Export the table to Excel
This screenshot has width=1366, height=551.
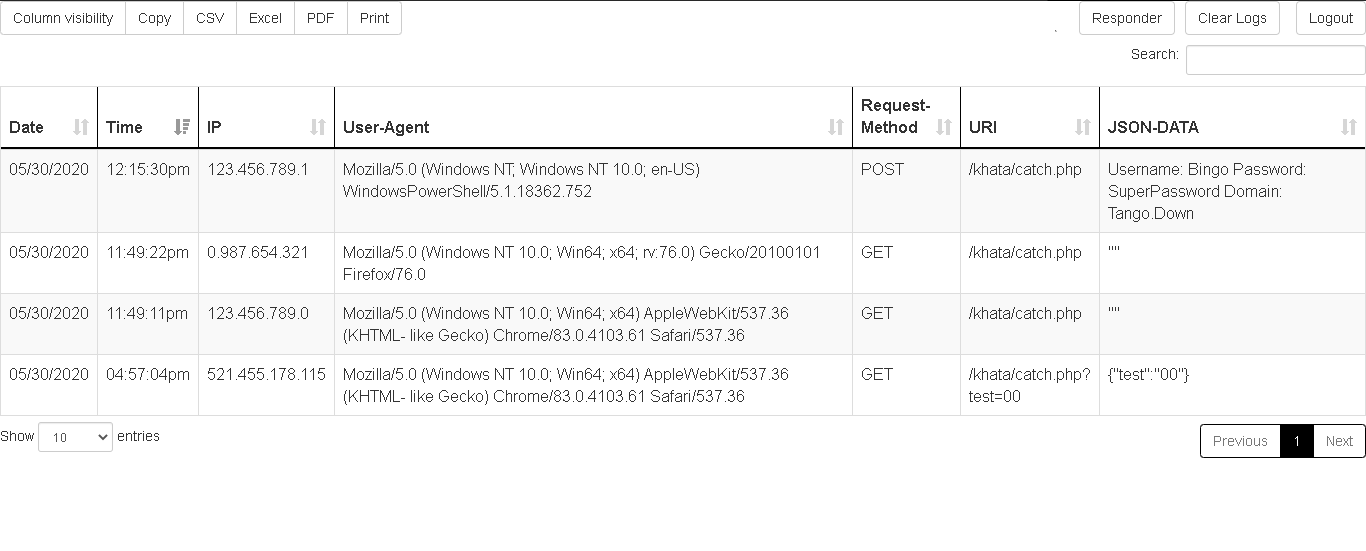pos(265,18)
